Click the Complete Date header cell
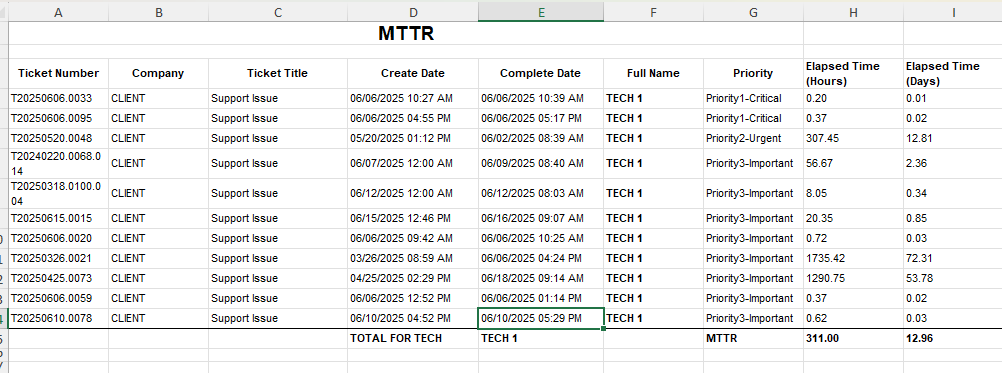The image size is (1002, 373). click(541, 73)
